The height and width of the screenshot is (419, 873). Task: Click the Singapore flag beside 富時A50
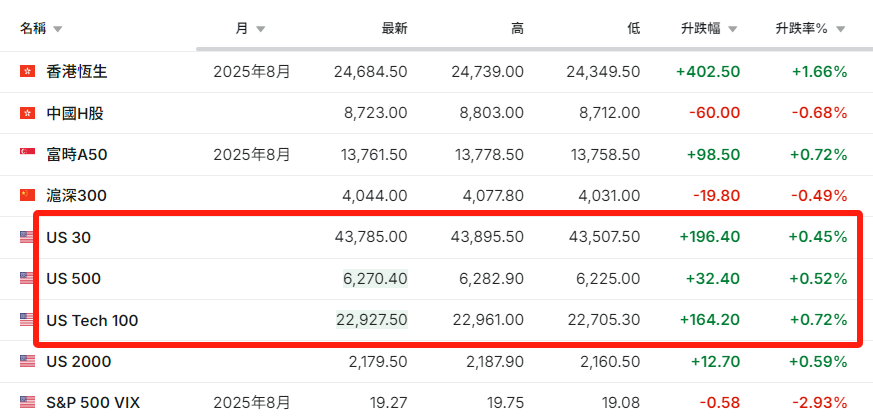27,154
